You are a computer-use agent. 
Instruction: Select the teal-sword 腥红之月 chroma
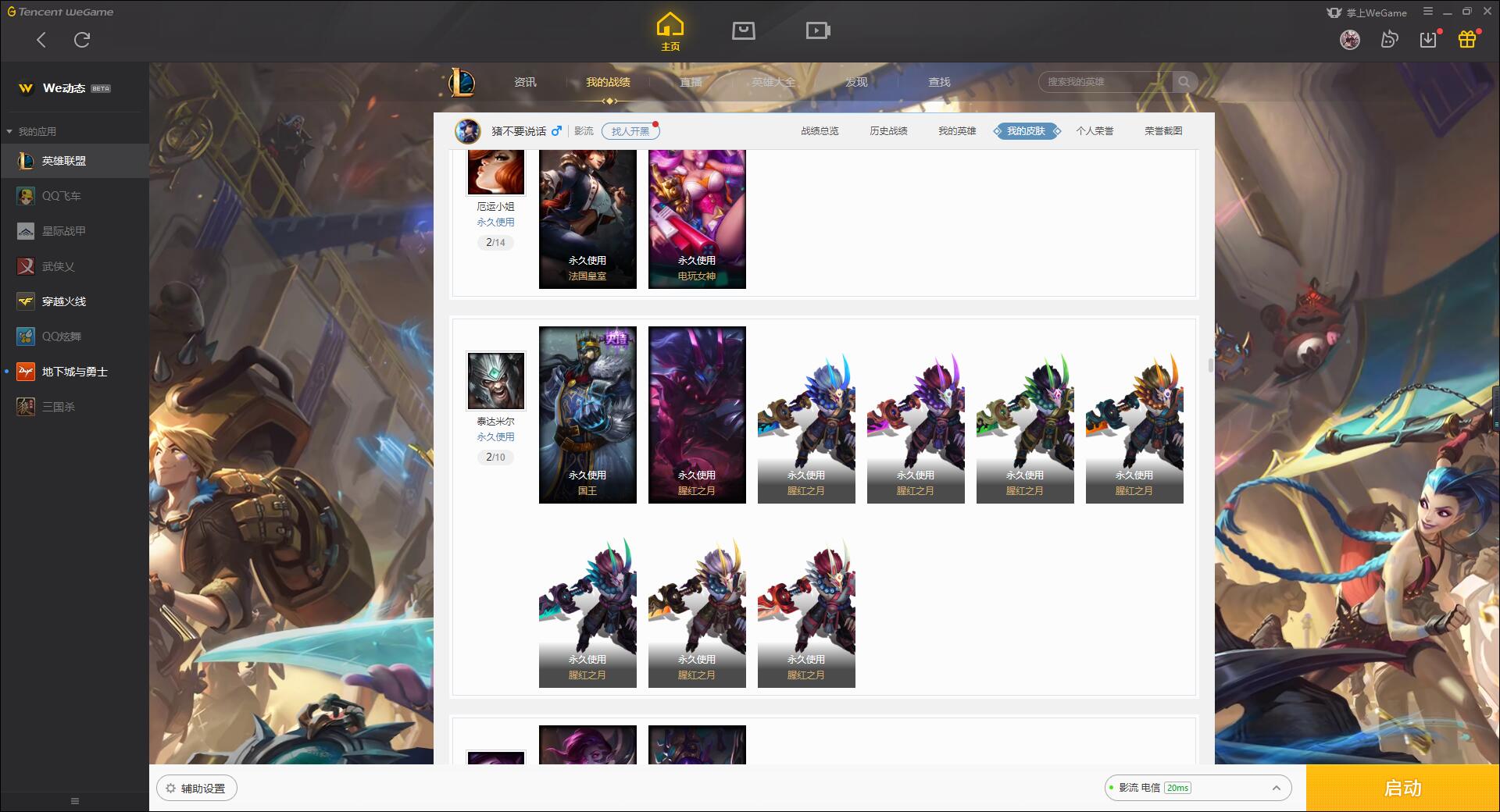click(x=587, y=611)
